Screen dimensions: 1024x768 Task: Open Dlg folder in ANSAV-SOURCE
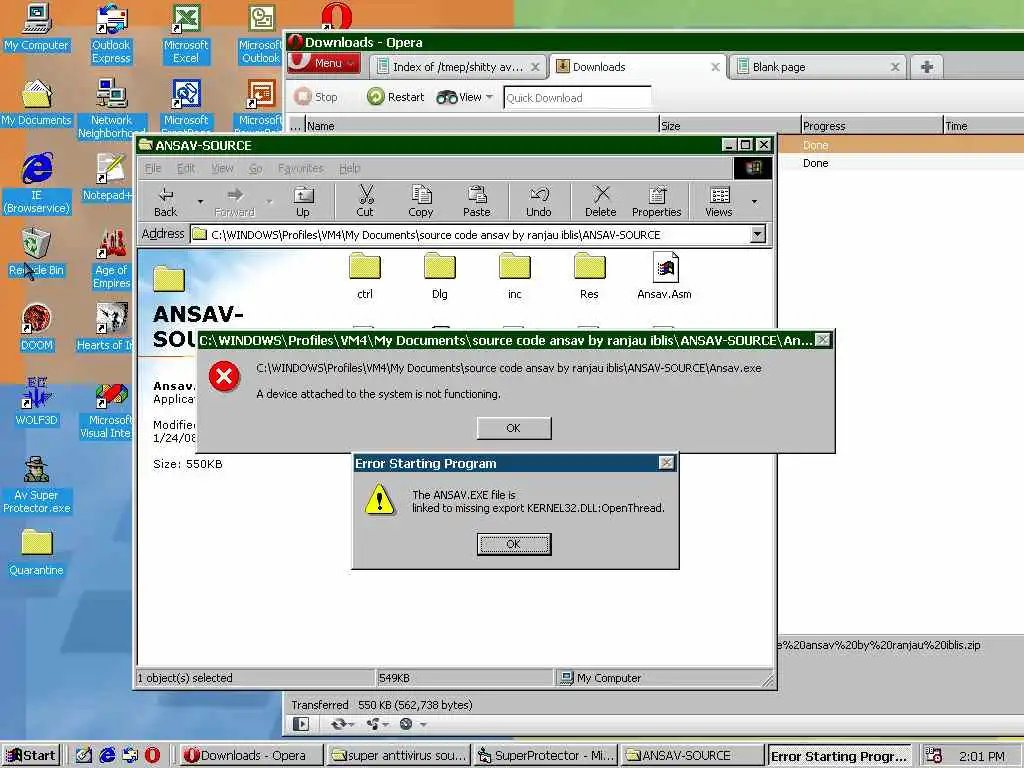pyautogui.click(x=440, y=277)
